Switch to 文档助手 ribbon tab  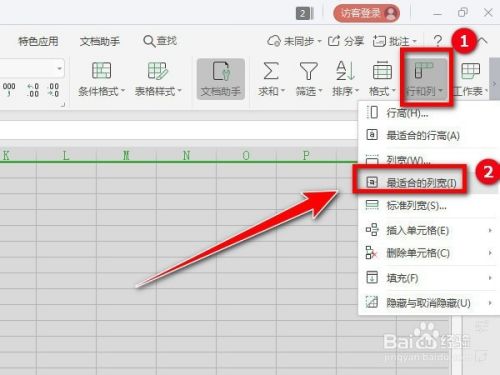100,41
